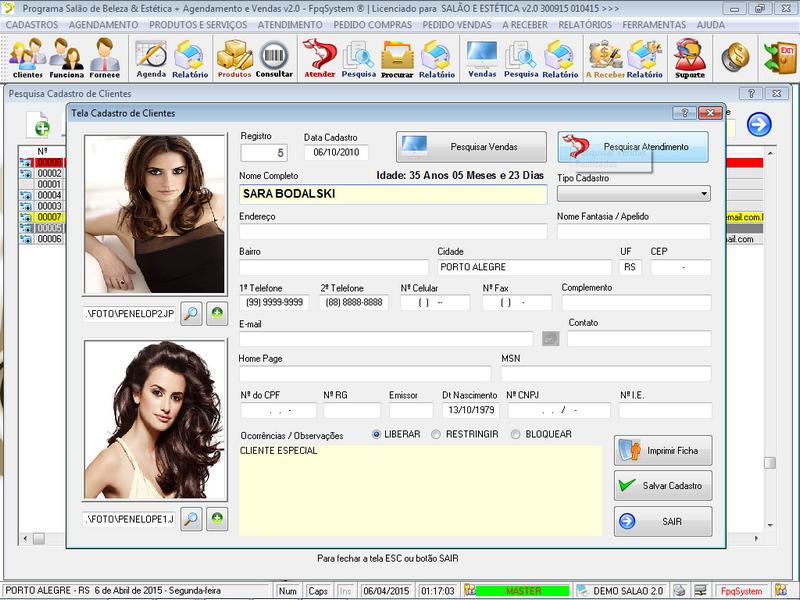
Task: Click the Pesquisar Atendimento button
Action: pos(633,147)
